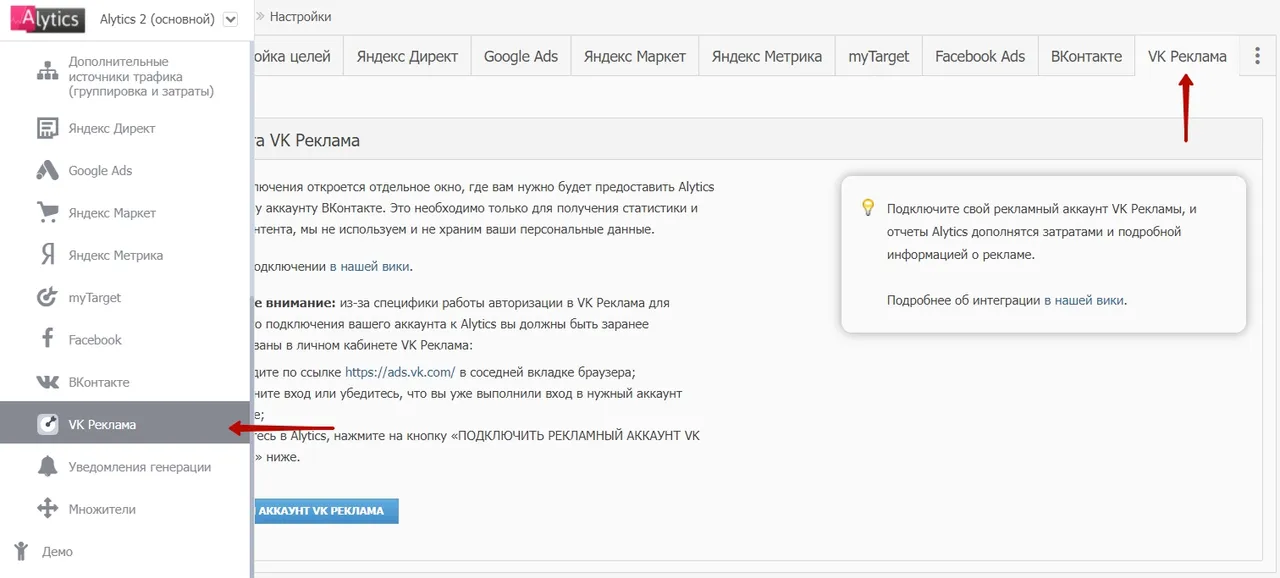Click the connect АККАУНТ VK РЕКЛАМА button
Image resolution: width=1280 pixels, height=578 pixels.
click(x=326, y=511)
